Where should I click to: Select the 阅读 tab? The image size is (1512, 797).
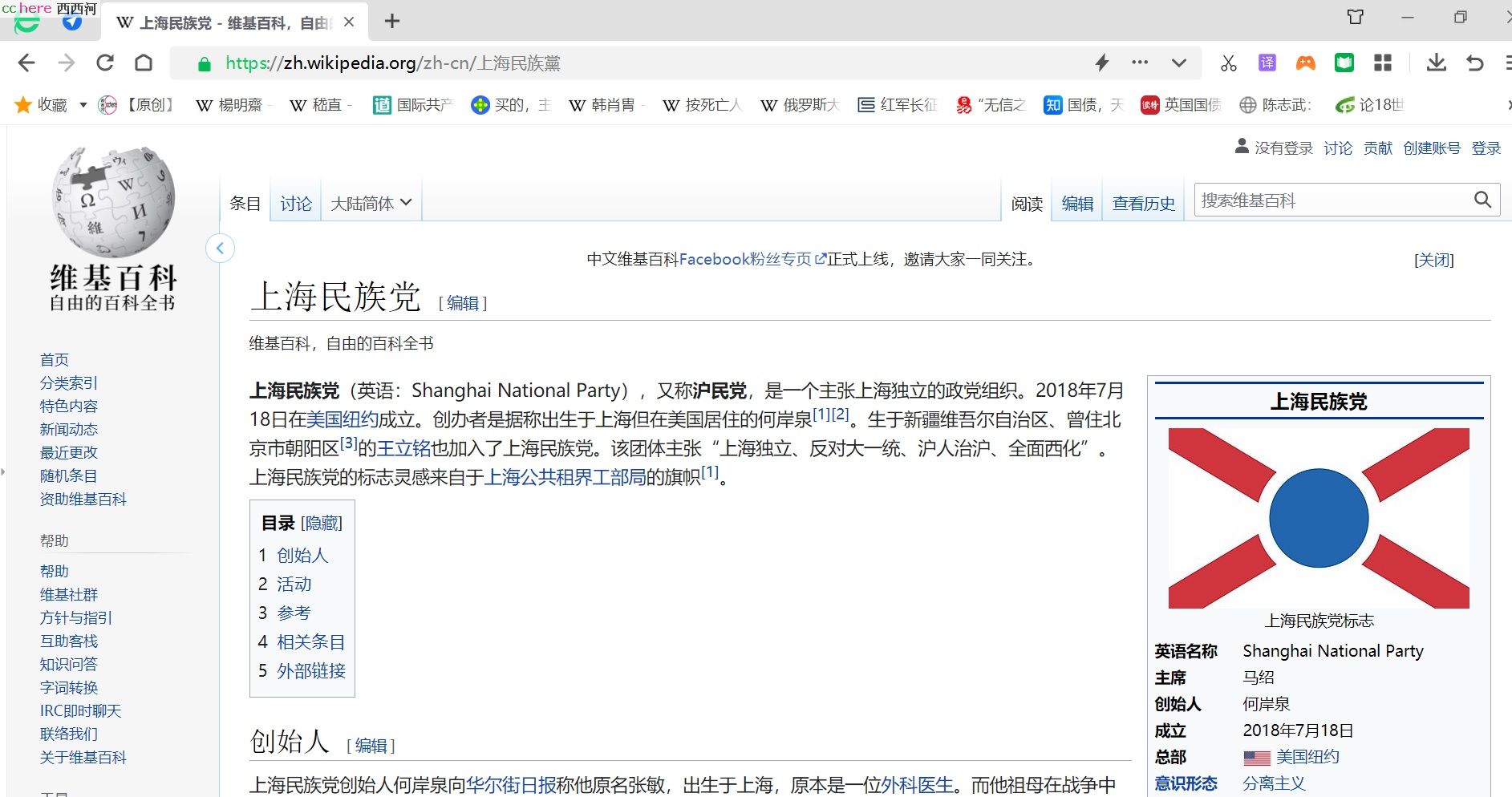point(1027,204)
